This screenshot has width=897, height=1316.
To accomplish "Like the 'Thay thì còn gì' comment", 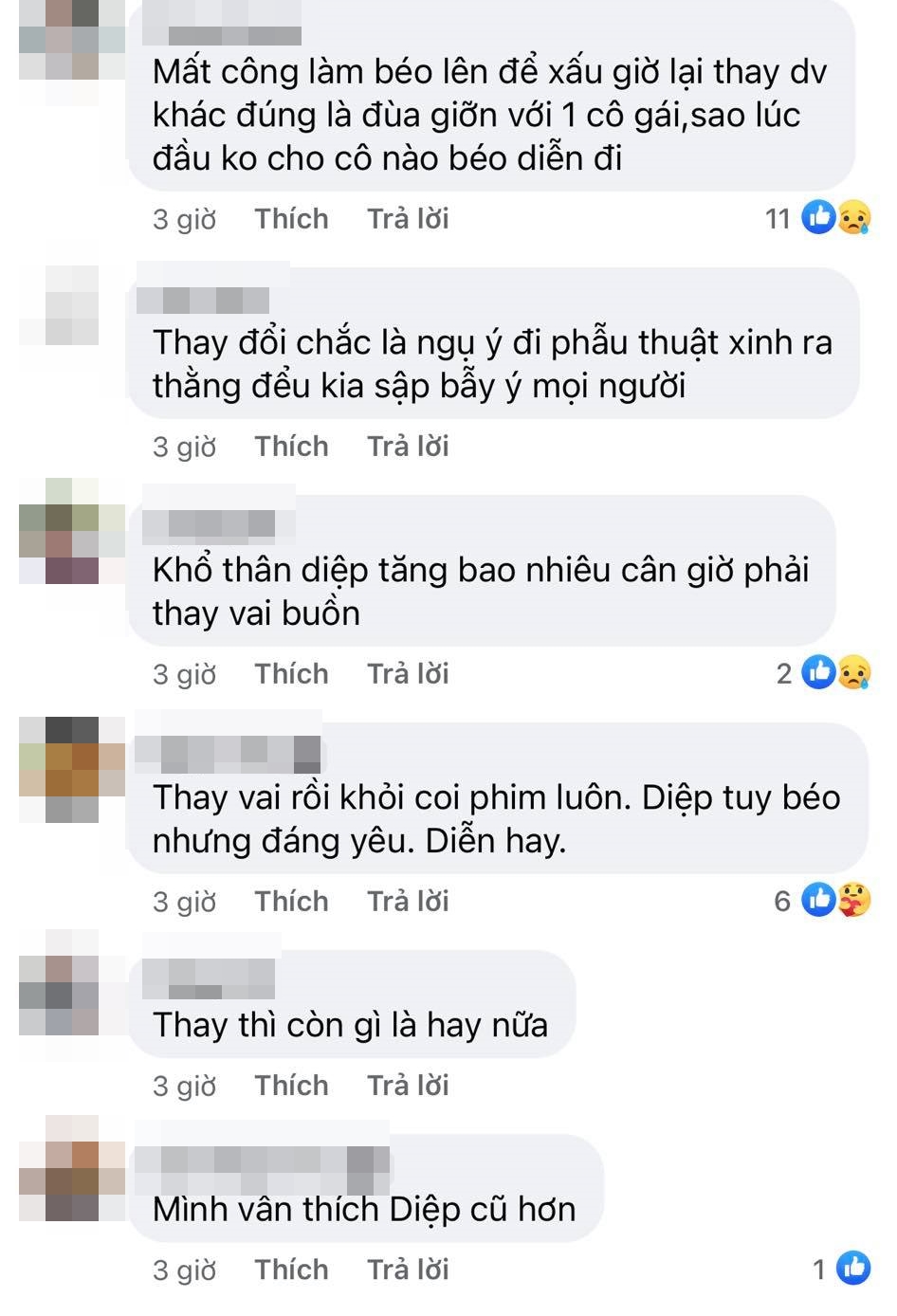I will 291,1086.
